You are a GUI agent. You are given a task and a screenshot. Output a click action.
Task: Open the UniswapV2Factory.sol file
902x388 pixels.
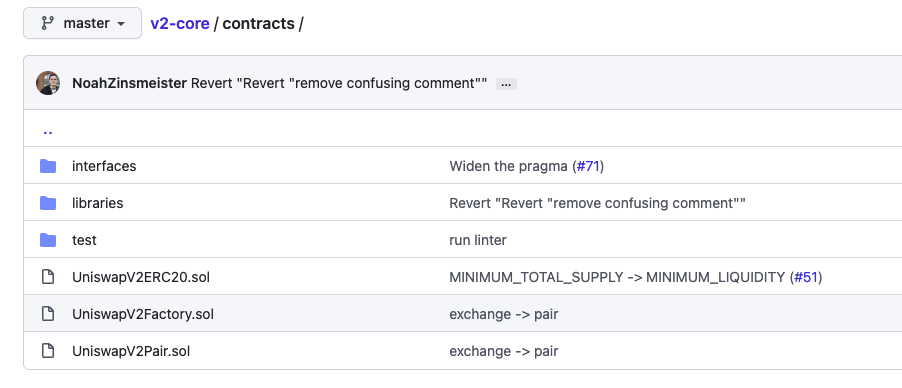(x=143, y=314)
